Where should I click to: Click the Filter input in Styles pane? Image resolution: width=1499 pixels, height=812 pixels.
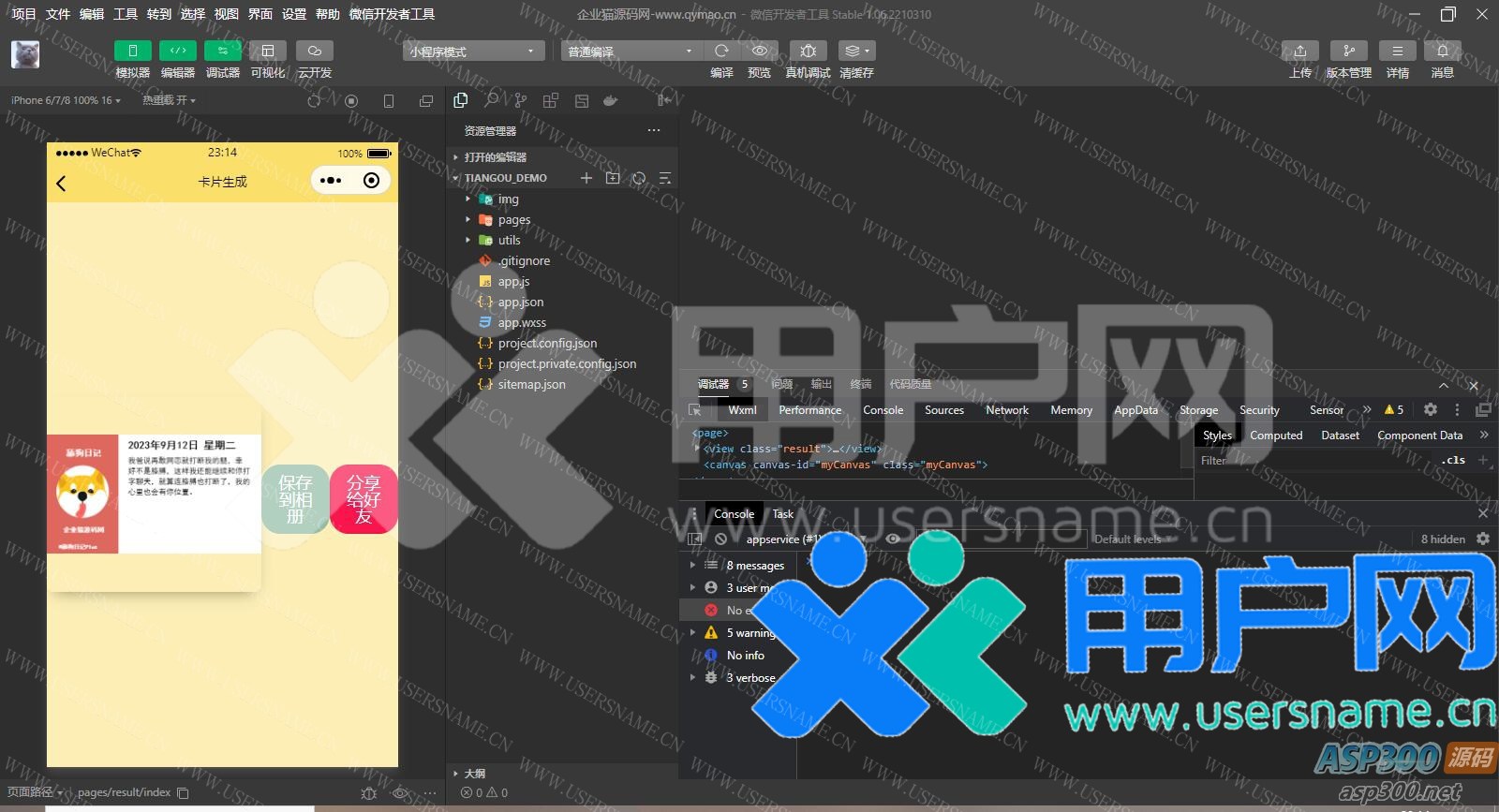[x=1312, y=461]
